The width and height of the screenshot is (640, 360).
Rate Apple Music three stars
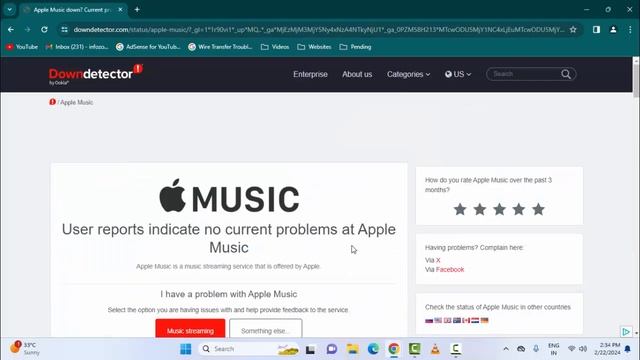click(499, 209)
